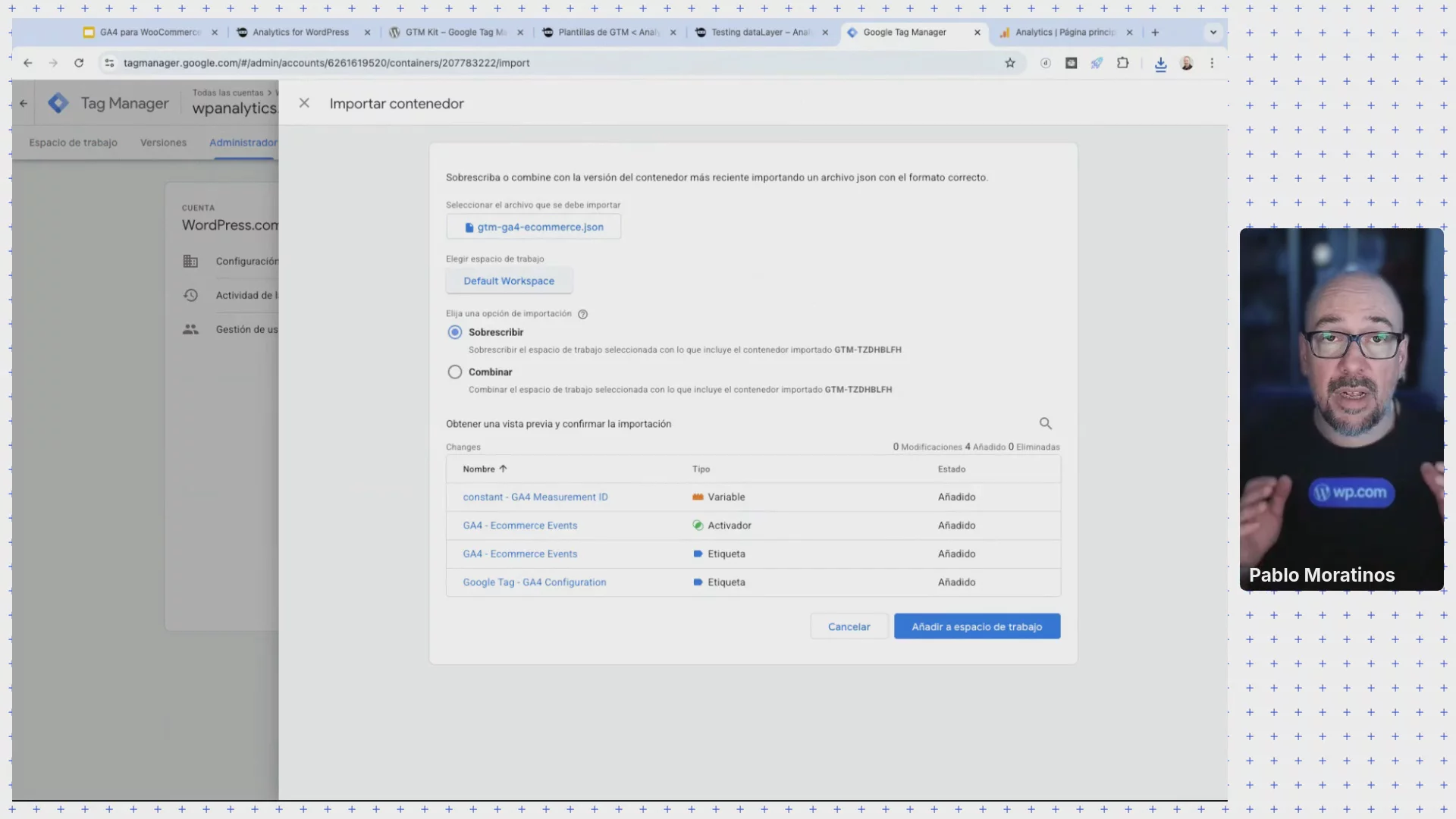Switch to GTM Kit browser tab
The height and width of the screenshot is (819, 1456).
coord(456,33)
